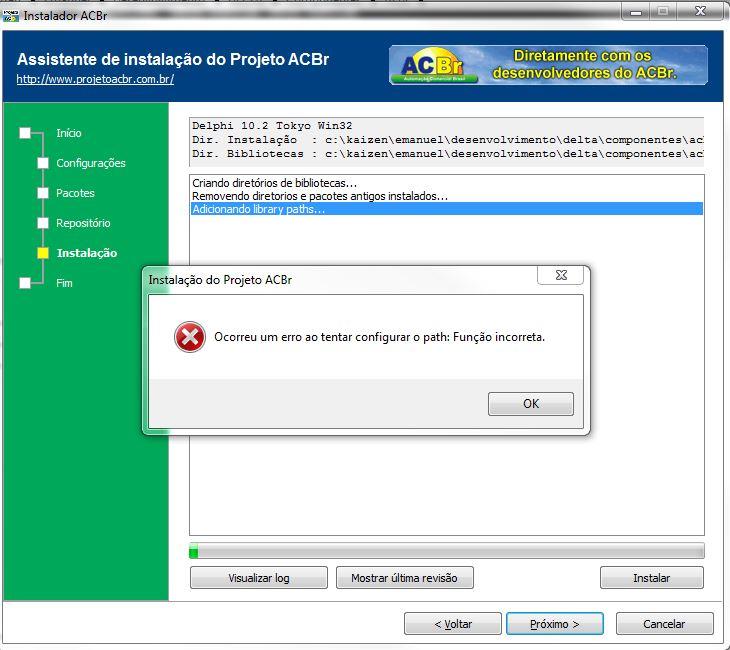This screenshot has height=650, width=730.
Task: Click the white Início step marker
Action: [25, 133]
